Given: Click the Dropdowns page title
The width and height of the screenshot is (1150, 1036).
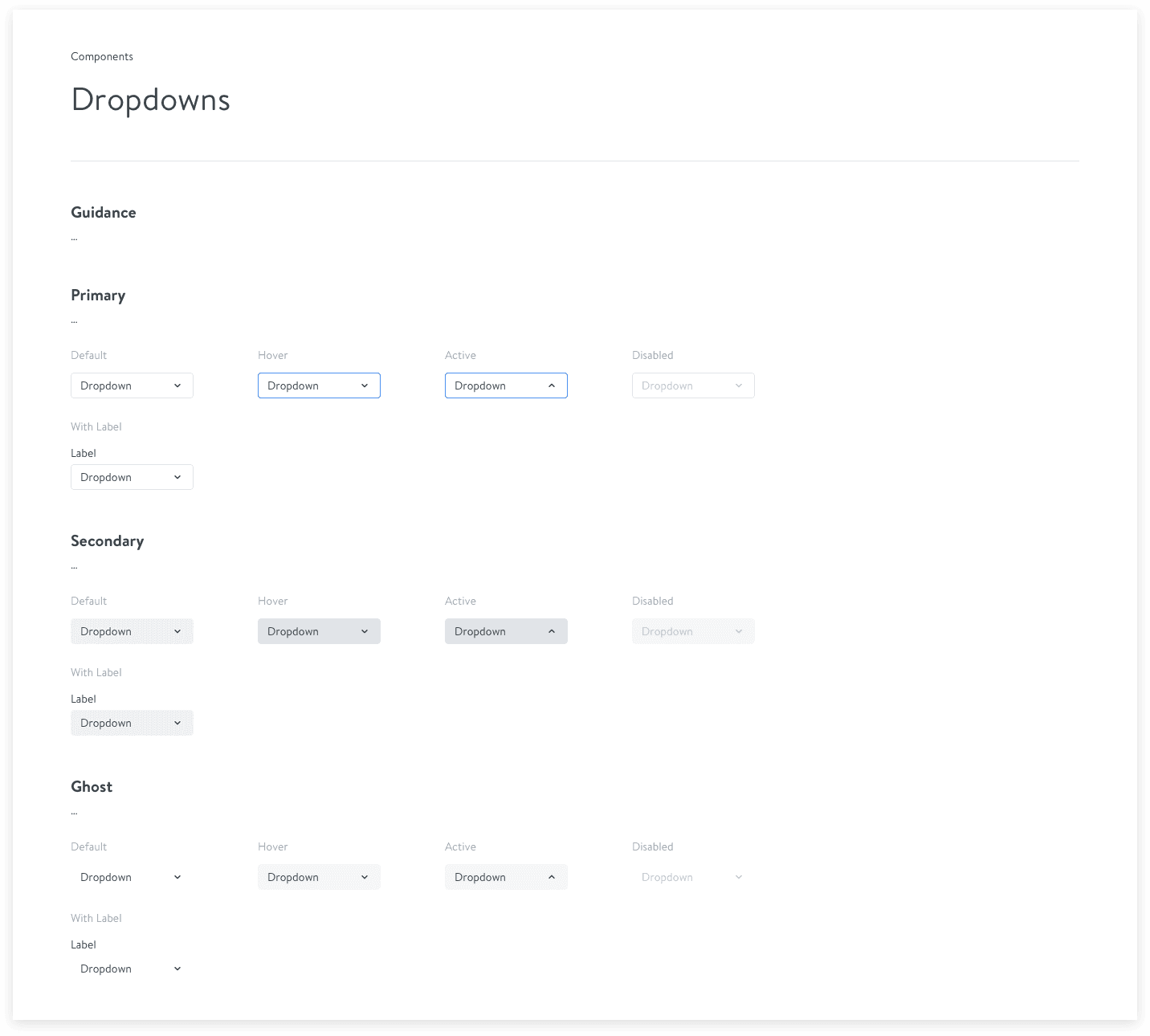Looking at the screenshot, I should [151, 100].
